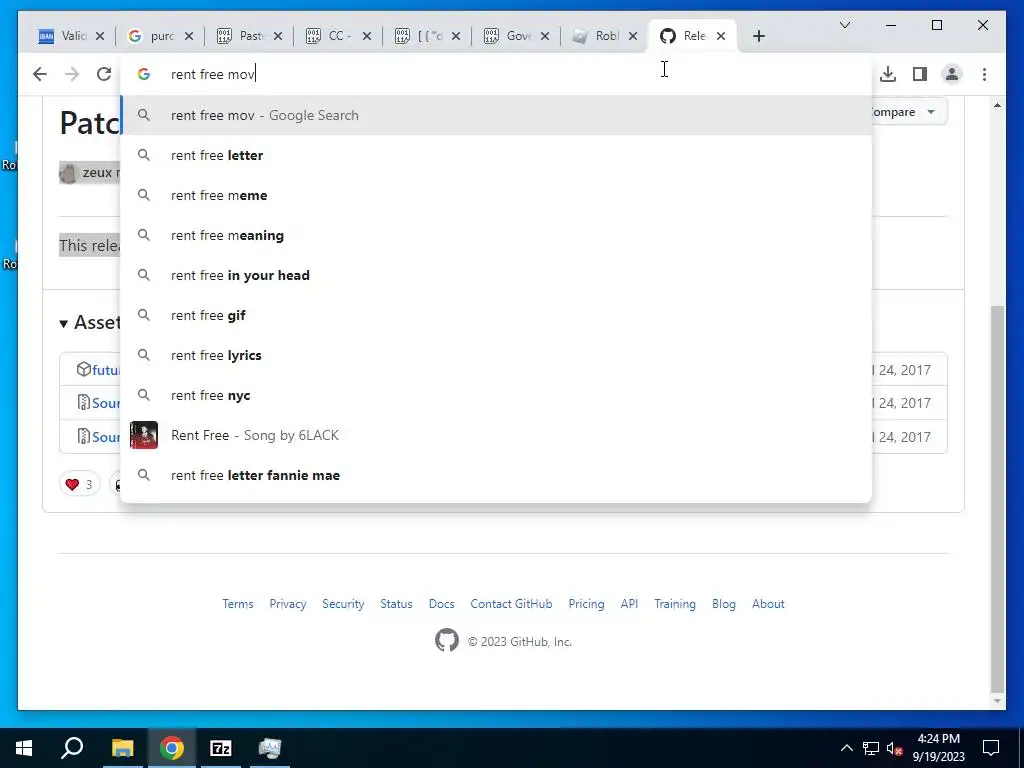Toggle the Chrome side panel icon
1024x768 pixels.
tap(920, 74)
